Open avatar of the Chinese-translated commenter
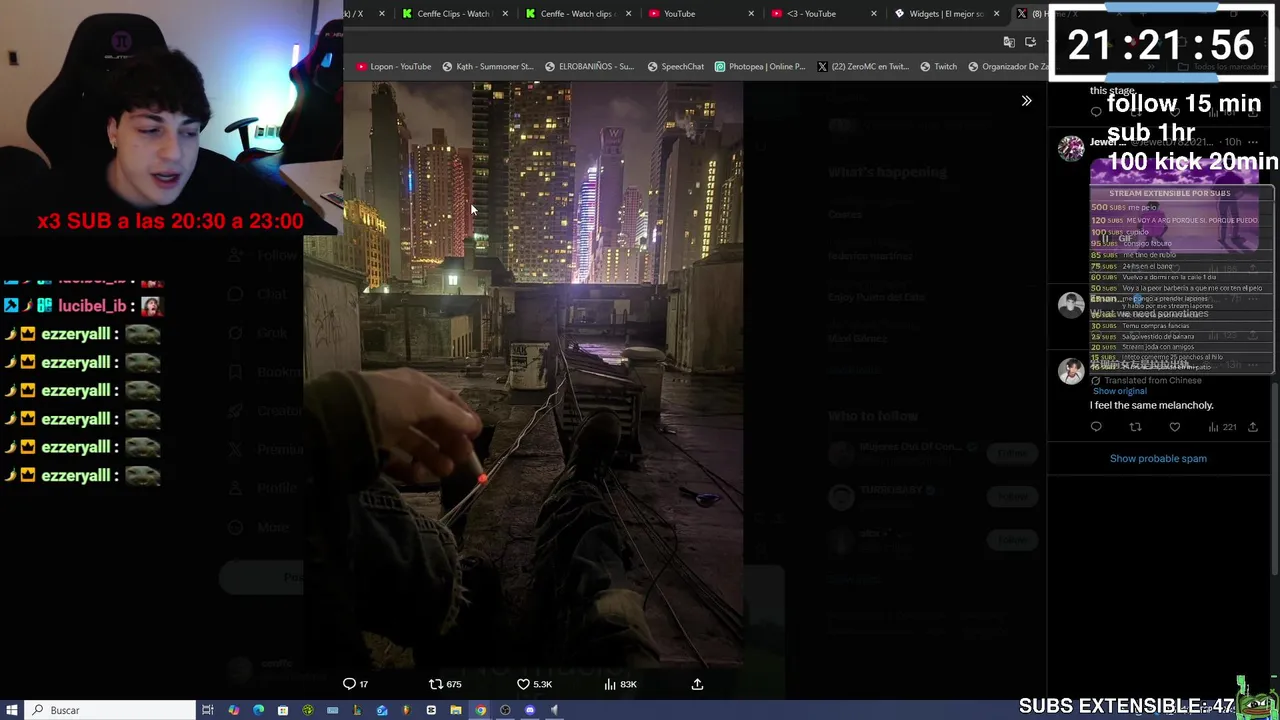The width and height of the screenshot is (1280, 720). 1071,371
